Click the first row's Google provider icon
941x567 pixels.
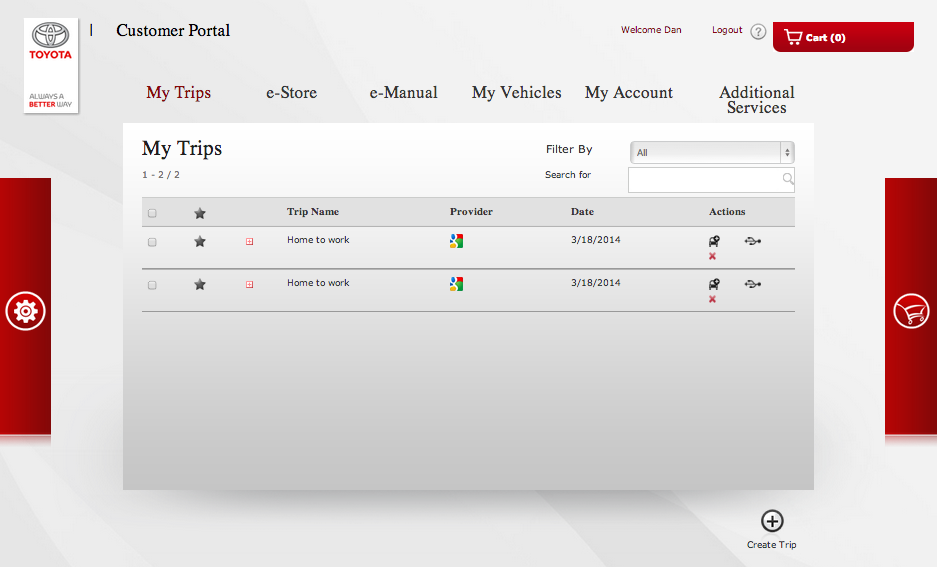[x=456, y=241]
